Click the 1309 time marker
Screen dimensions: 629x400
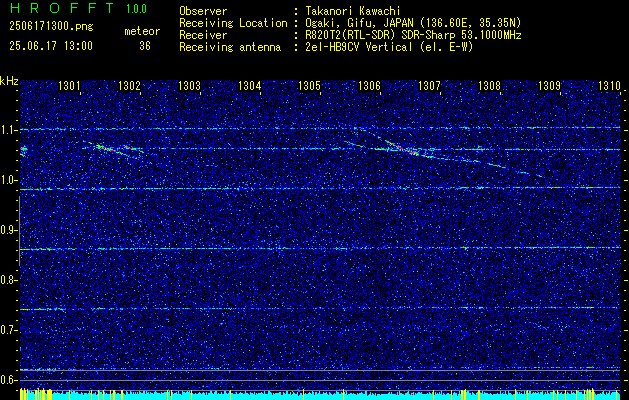(x=549, y=85)
